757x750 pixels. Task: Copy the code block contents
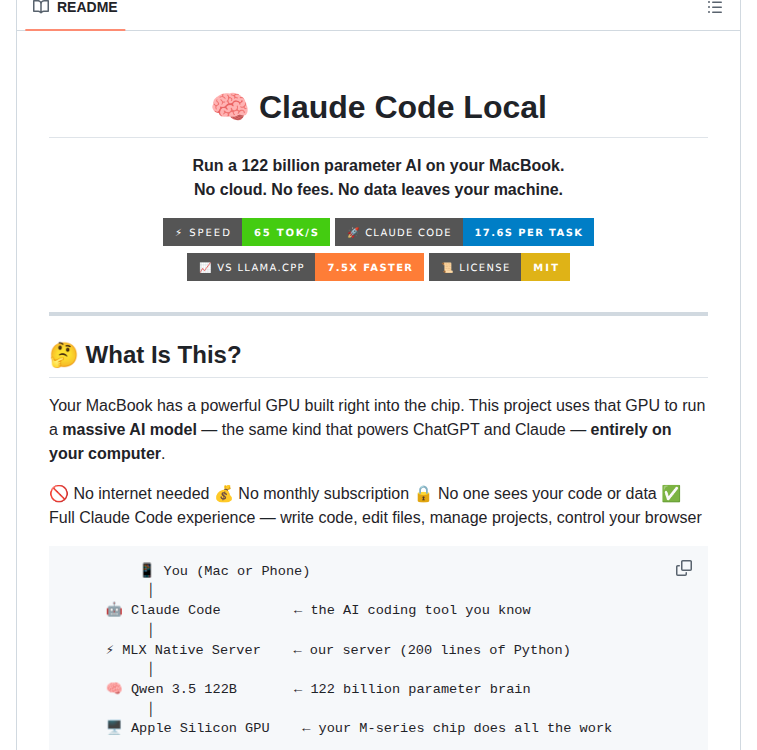point(684,568)
